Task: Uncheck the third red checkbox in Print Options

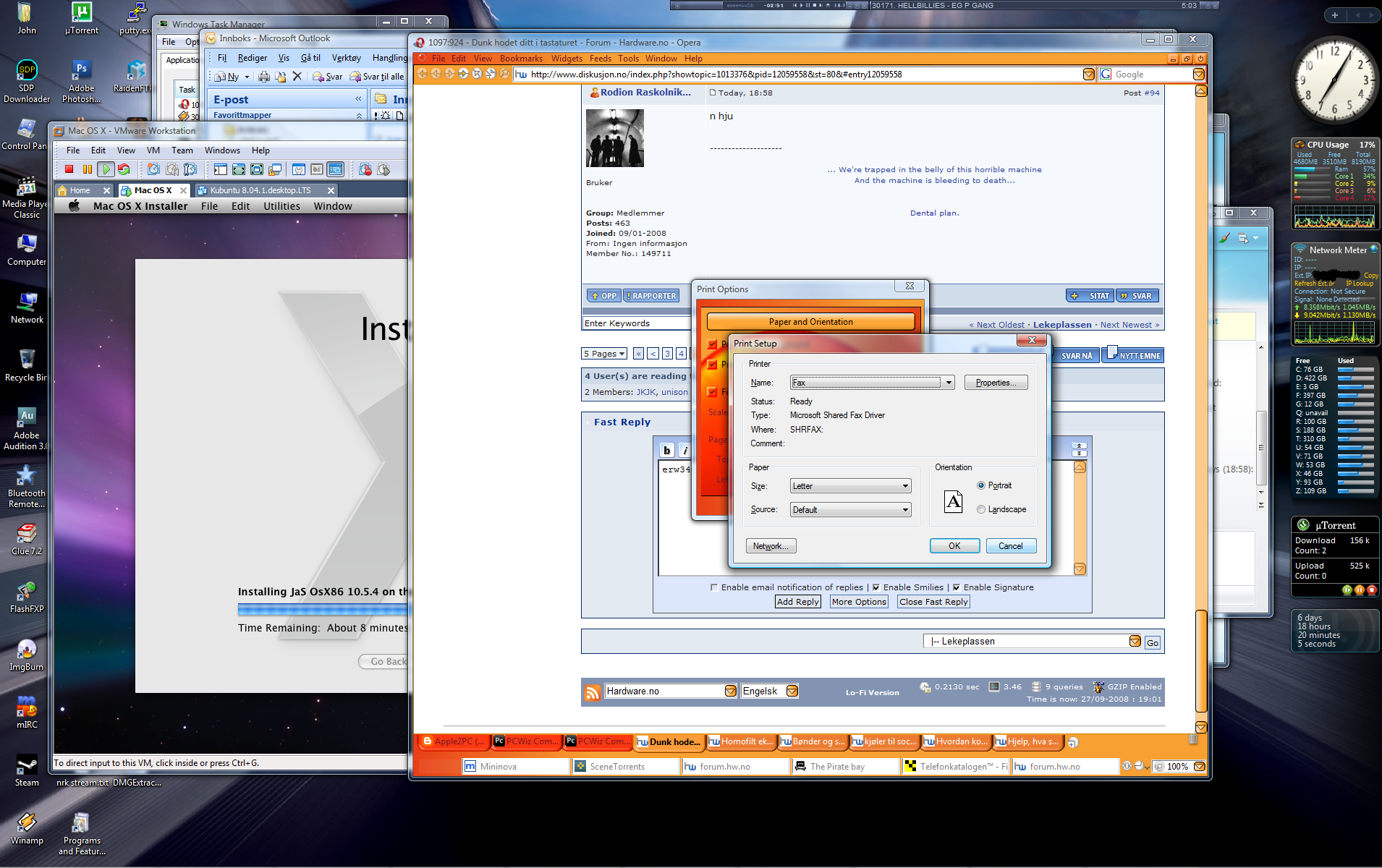Action: tap(713, 391)
